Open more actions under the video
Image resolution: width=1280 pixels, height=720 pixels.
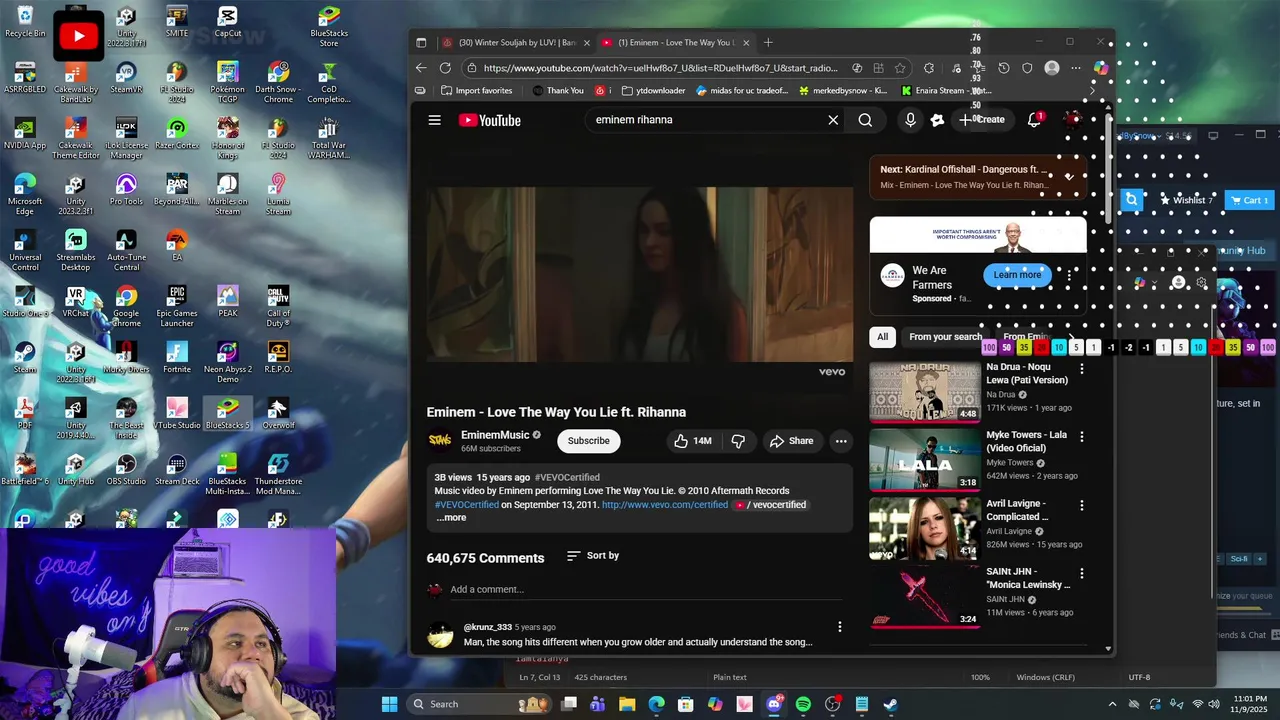coord(841,441)
